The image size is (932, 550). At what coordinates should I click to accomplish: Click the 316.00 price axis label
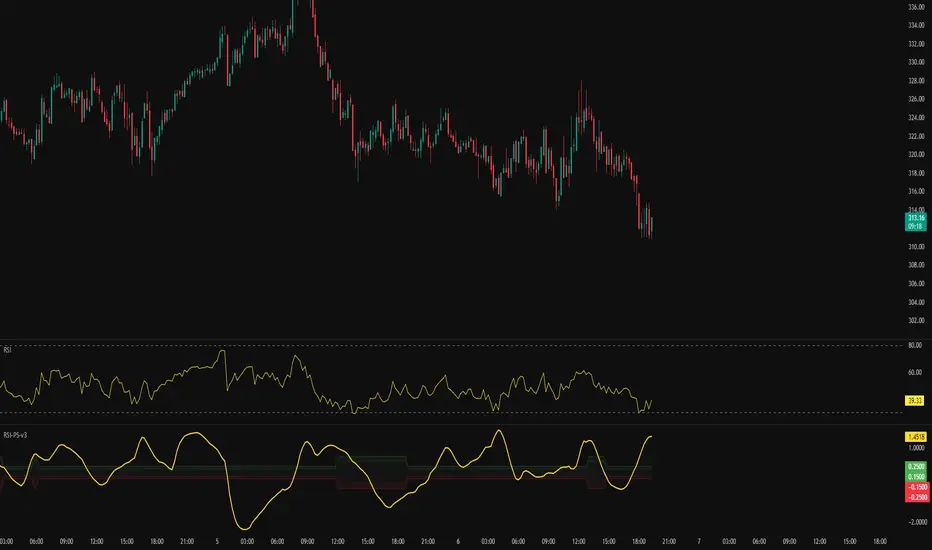pos(916,191)
